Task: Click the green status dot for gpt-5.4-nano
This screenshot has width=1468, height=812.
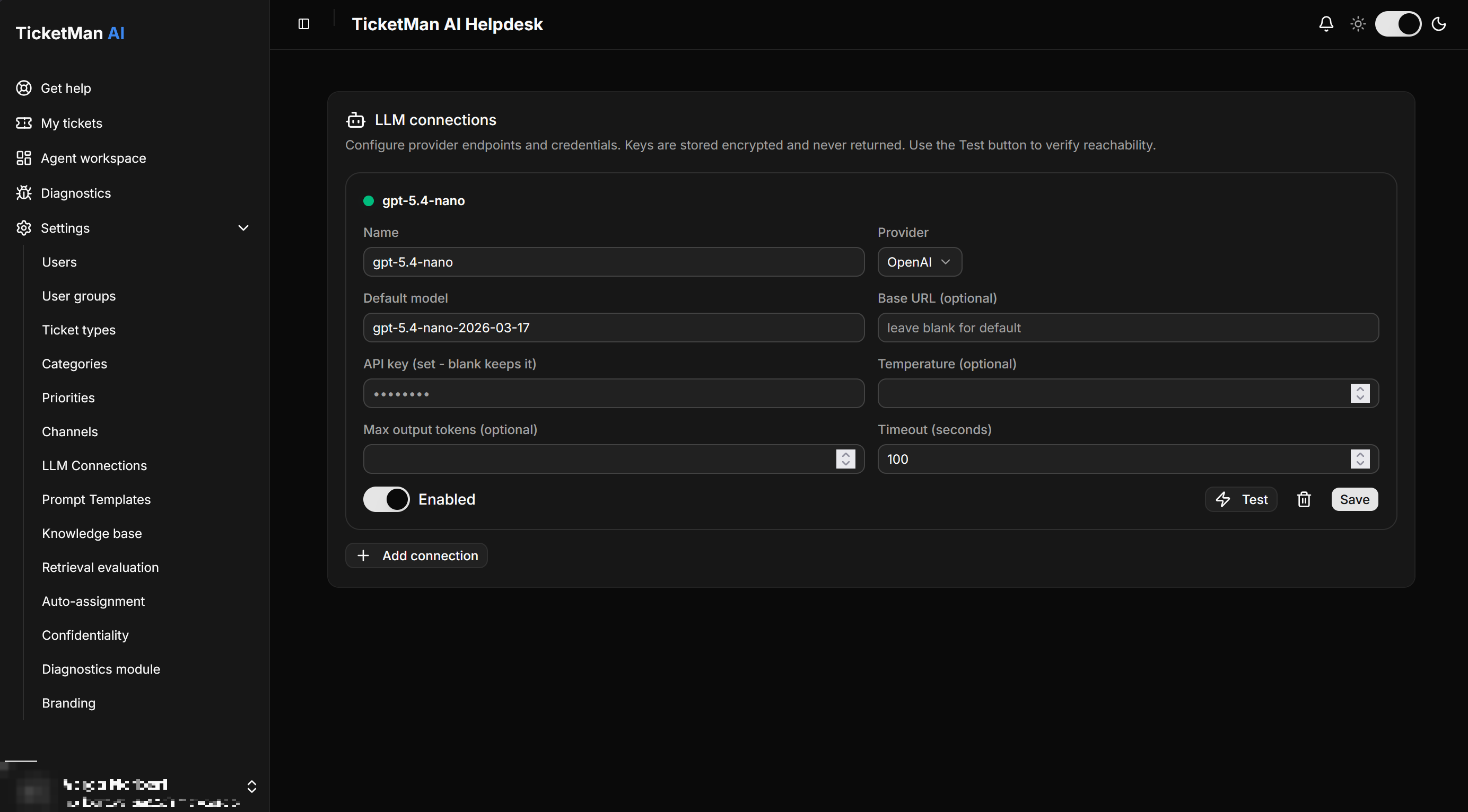Action: click(x=369, y=200)
